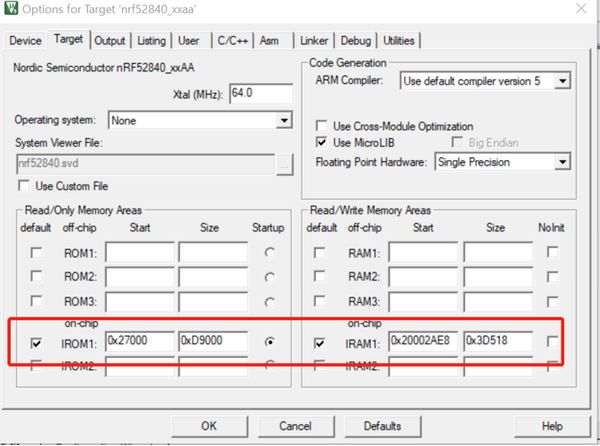The height and width of the screenshot is (446, 600).
Task: Edit the IROM1 Start address 0x27000
Action: pos(140,341)
